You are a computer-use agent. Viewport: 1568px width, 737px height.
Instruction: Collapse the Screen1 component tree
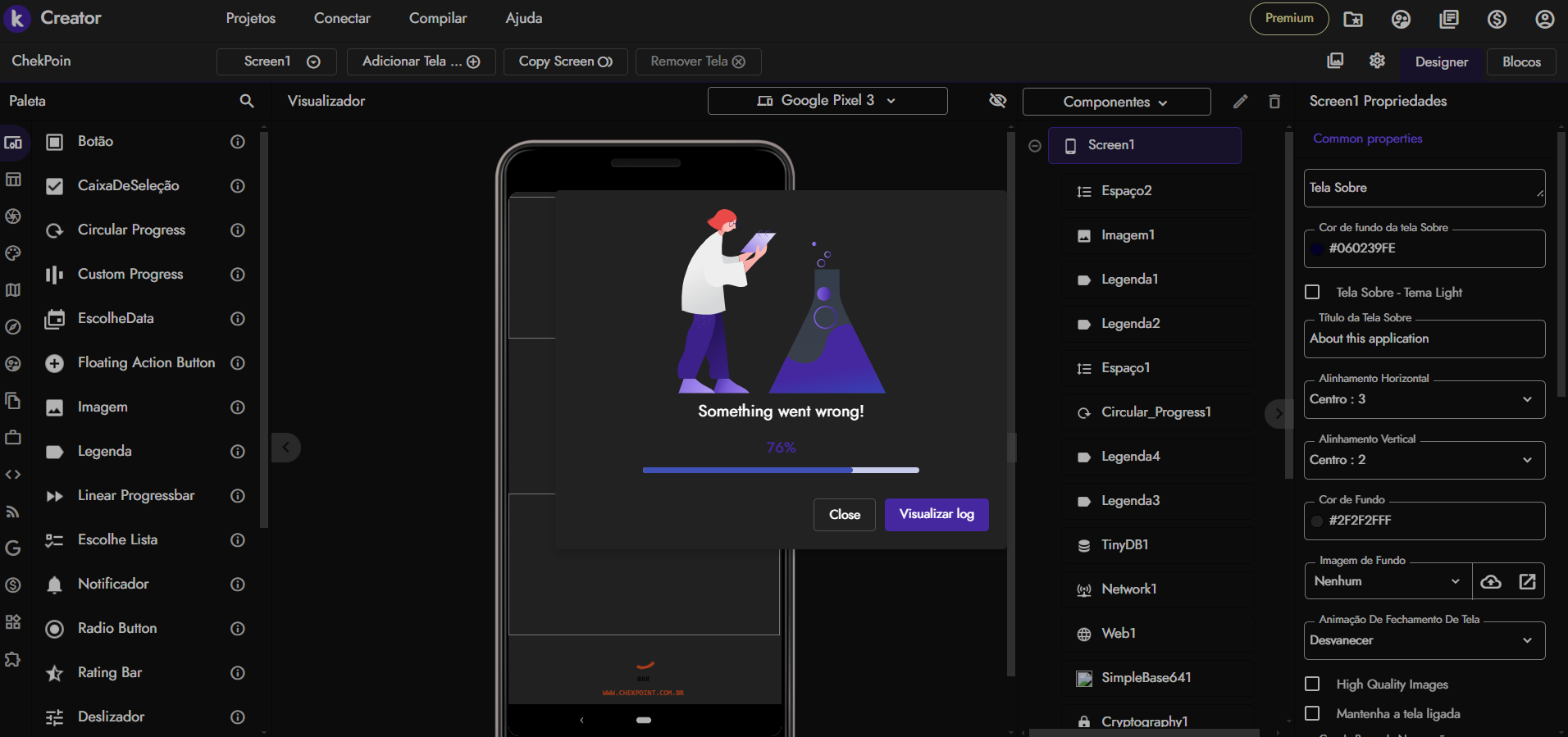tap(1035, 146)
